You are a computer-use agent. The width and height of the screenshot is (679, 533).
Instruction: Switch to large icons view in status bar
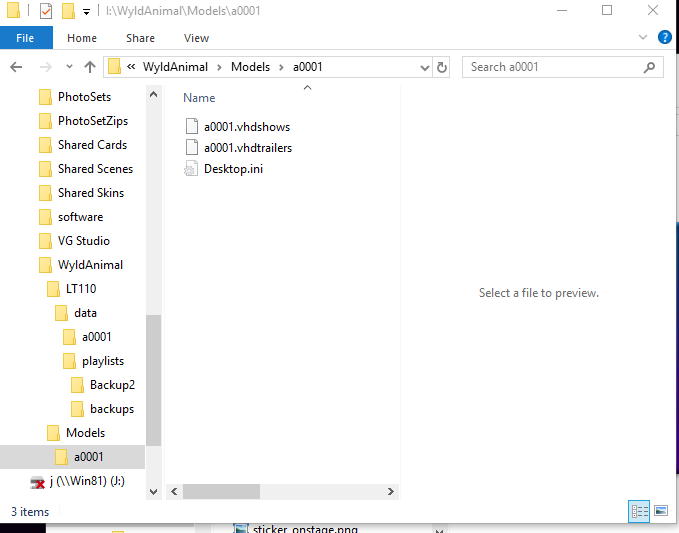point(660,511)
